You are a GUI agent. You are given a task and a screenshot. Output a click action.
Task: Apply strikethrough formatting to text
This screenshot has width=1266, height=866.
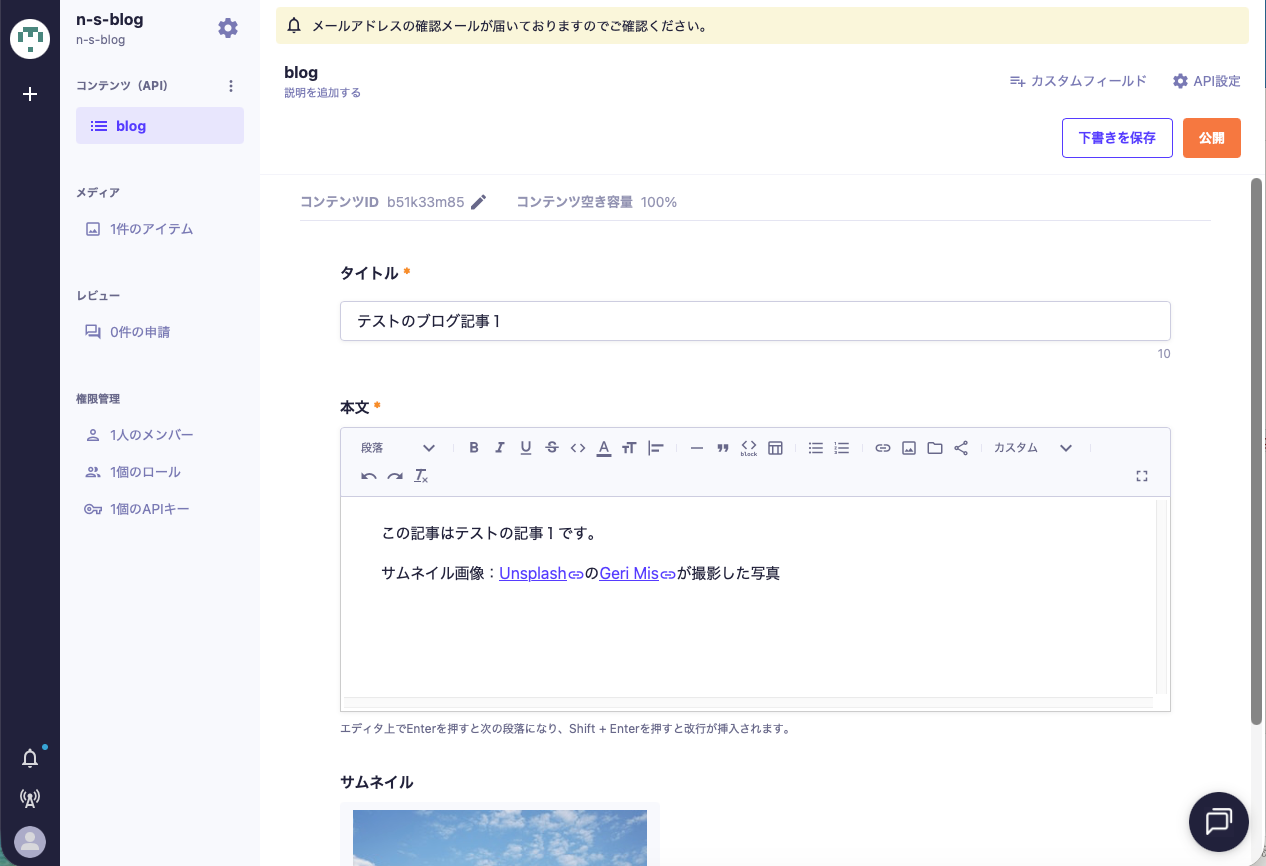[552, 448]
